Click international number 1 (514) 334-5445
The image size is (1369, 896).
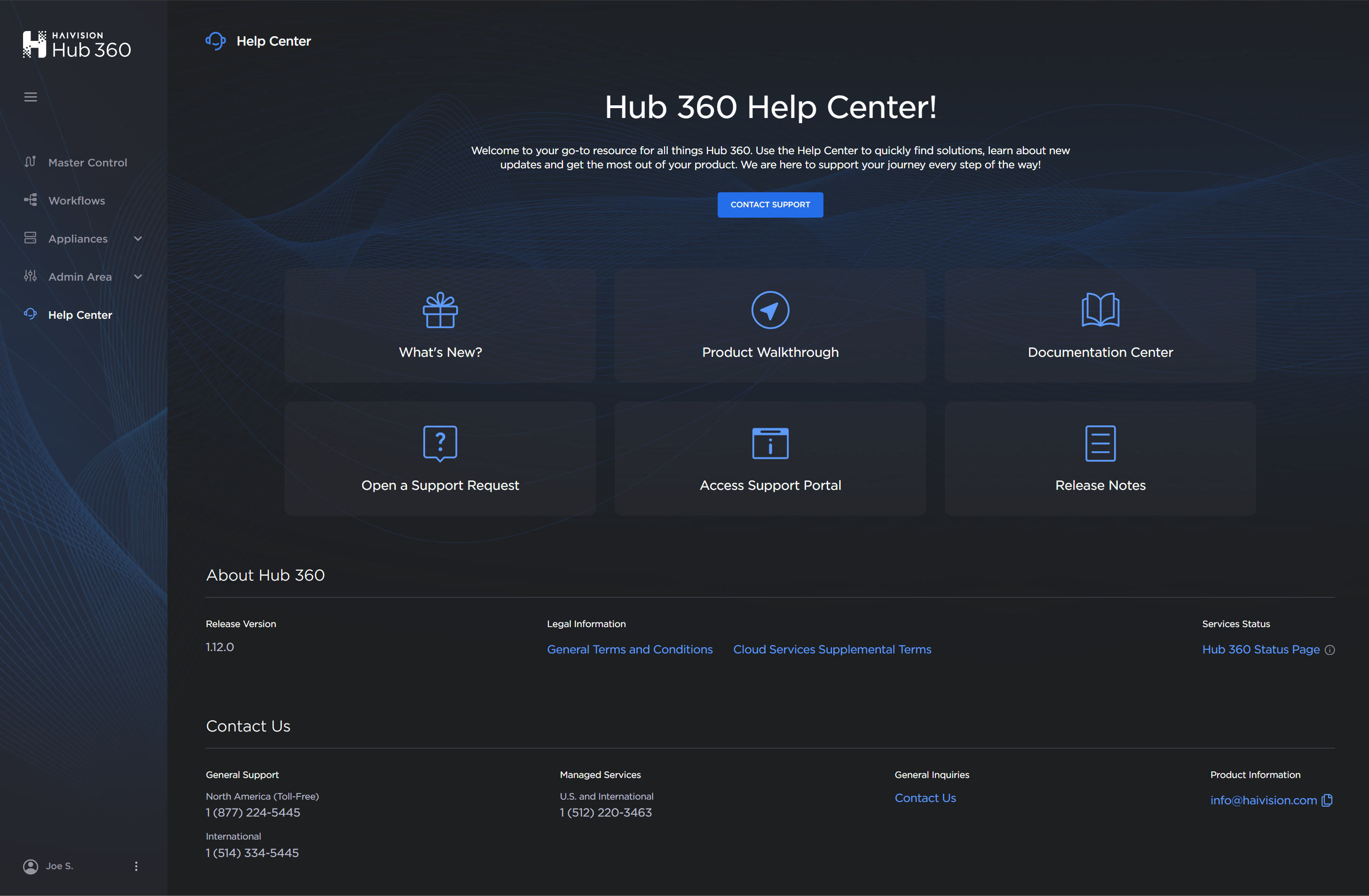click(253, 853)
